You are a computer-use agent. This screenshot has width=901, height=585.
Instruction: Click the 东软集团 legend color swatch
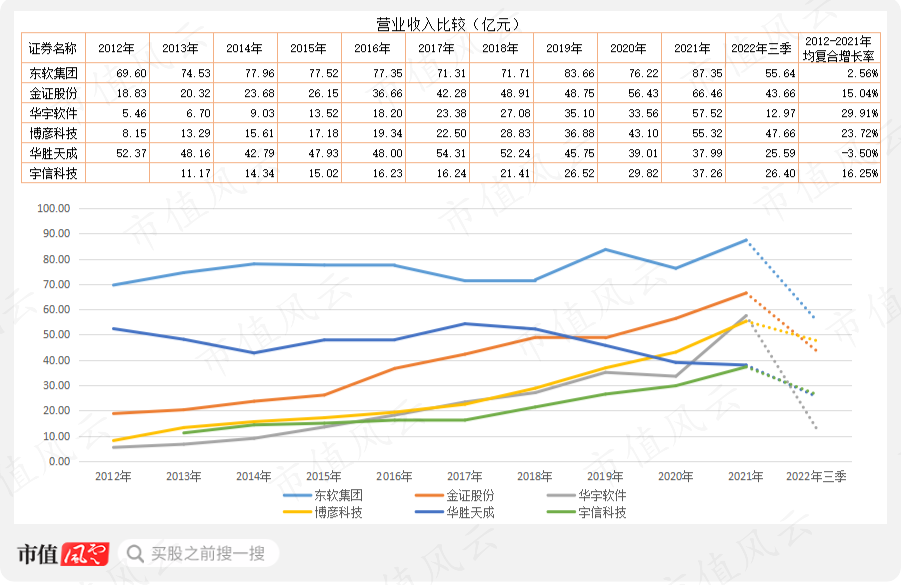pos(298,495)
